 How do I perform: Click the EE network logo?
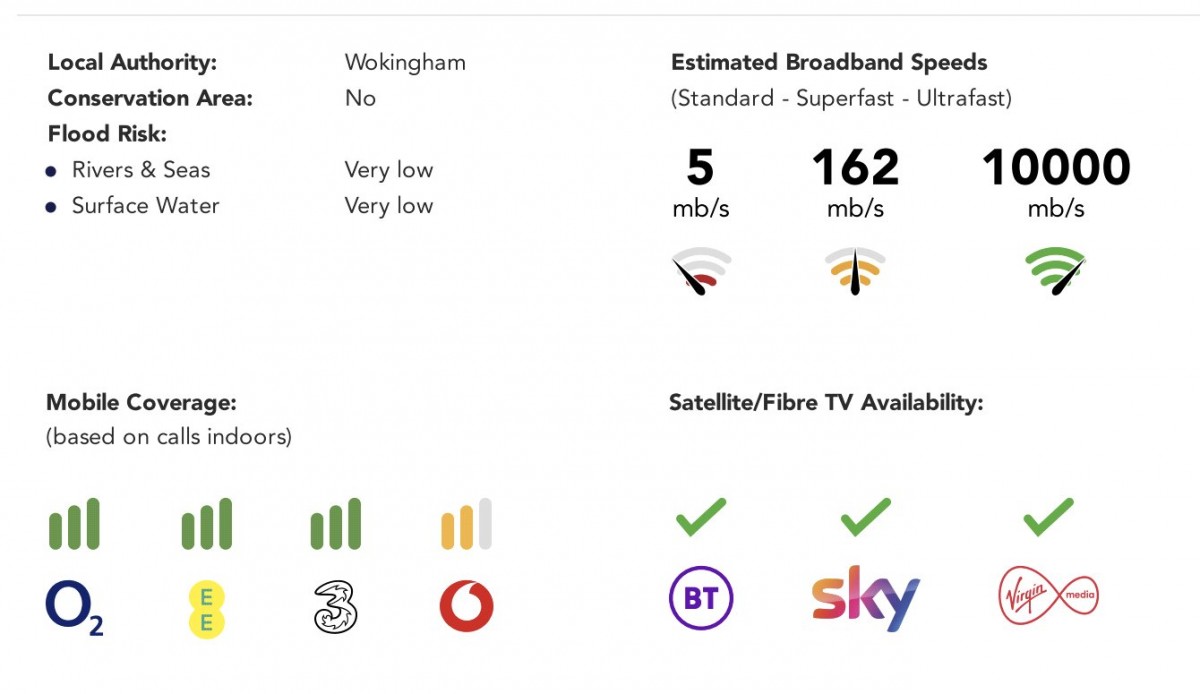pyautogui.click(x=207, y=608)
